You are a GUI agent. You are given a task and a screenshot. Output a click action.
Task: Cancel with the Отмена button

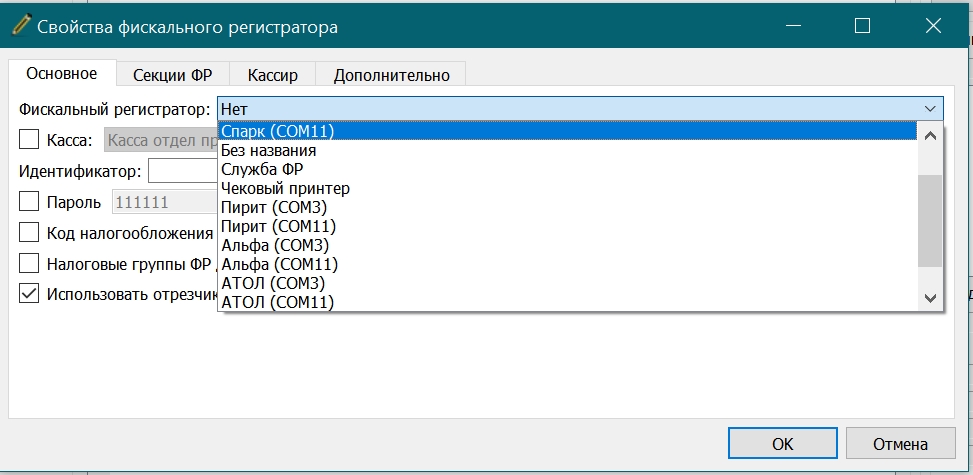900,444
